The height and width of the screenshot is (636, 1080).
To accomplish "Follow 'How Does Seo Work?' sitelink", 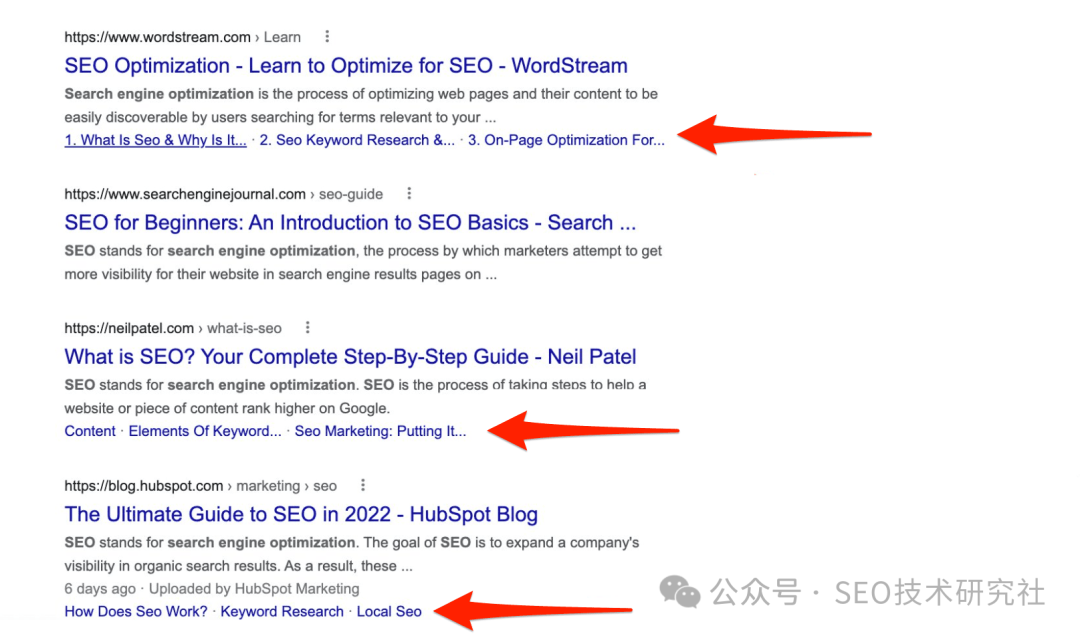I will 136,612.
